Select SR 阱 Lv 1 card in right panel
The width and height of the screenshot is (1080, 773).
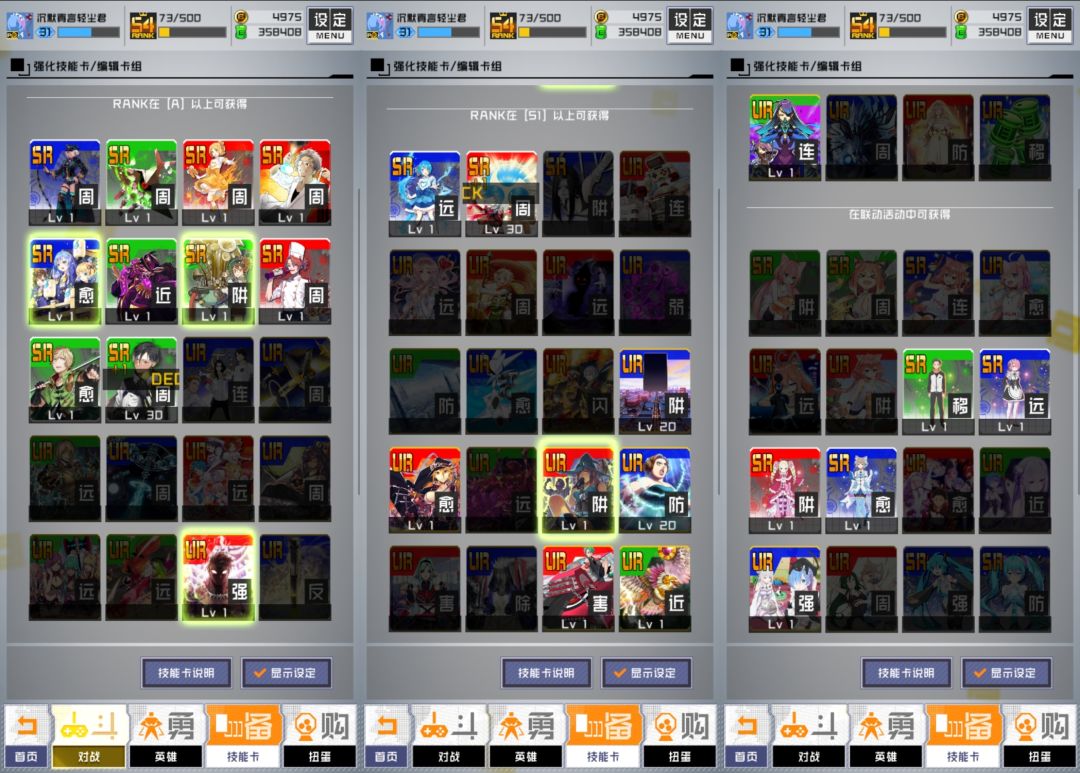point(785,490)
